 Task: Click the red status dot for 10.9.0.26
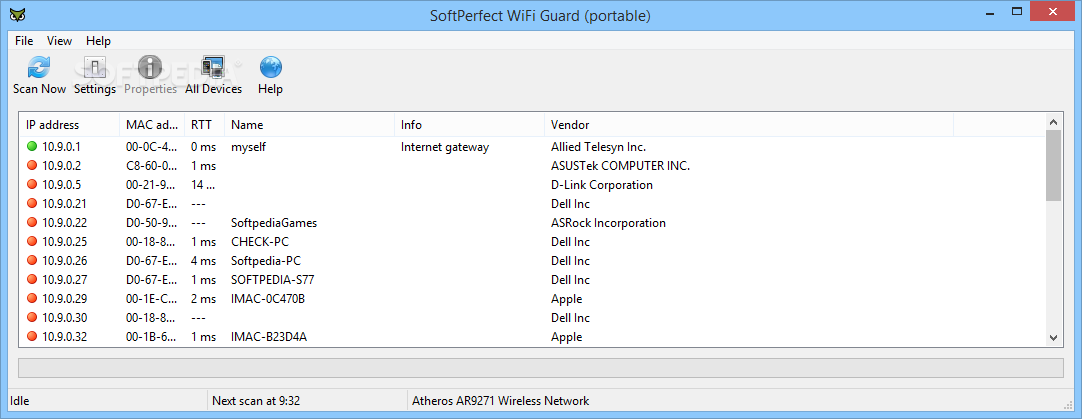[32, 260]
